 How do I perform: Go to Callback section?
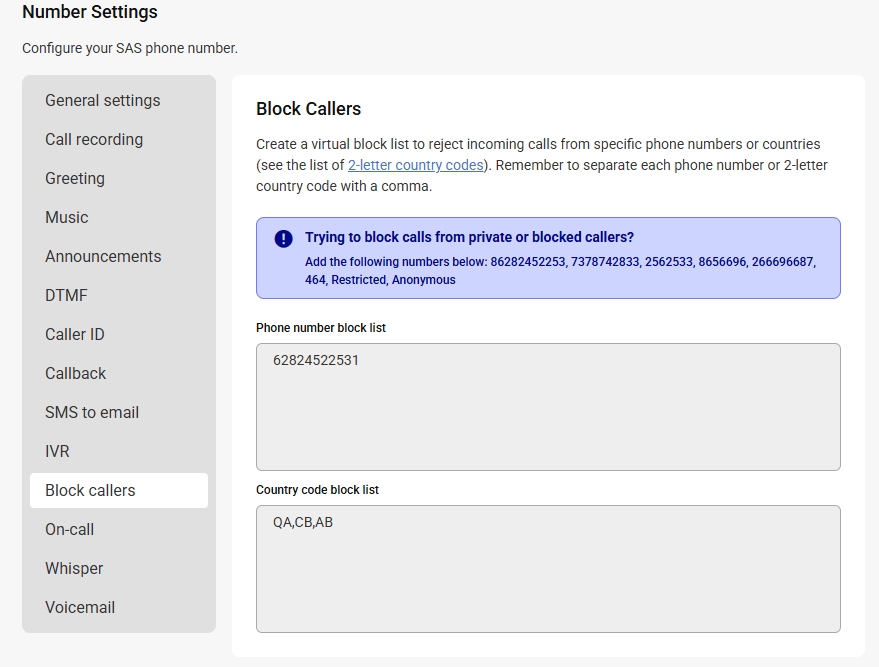(x=76, y=373)
